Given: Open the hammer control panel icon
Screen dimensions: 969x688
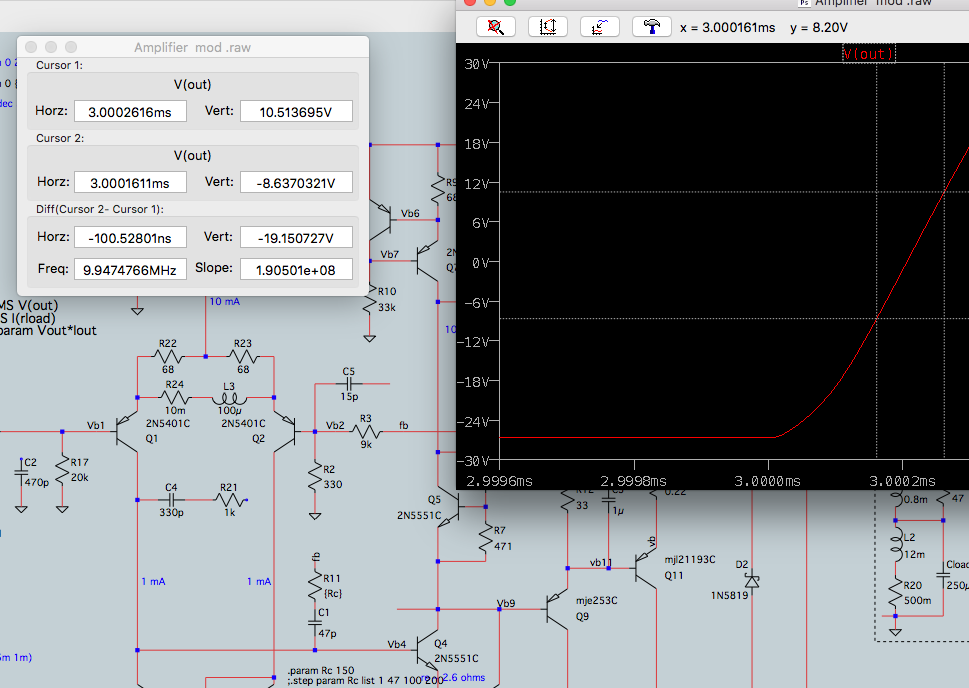Looking at the screenshot, I should 651,27.
